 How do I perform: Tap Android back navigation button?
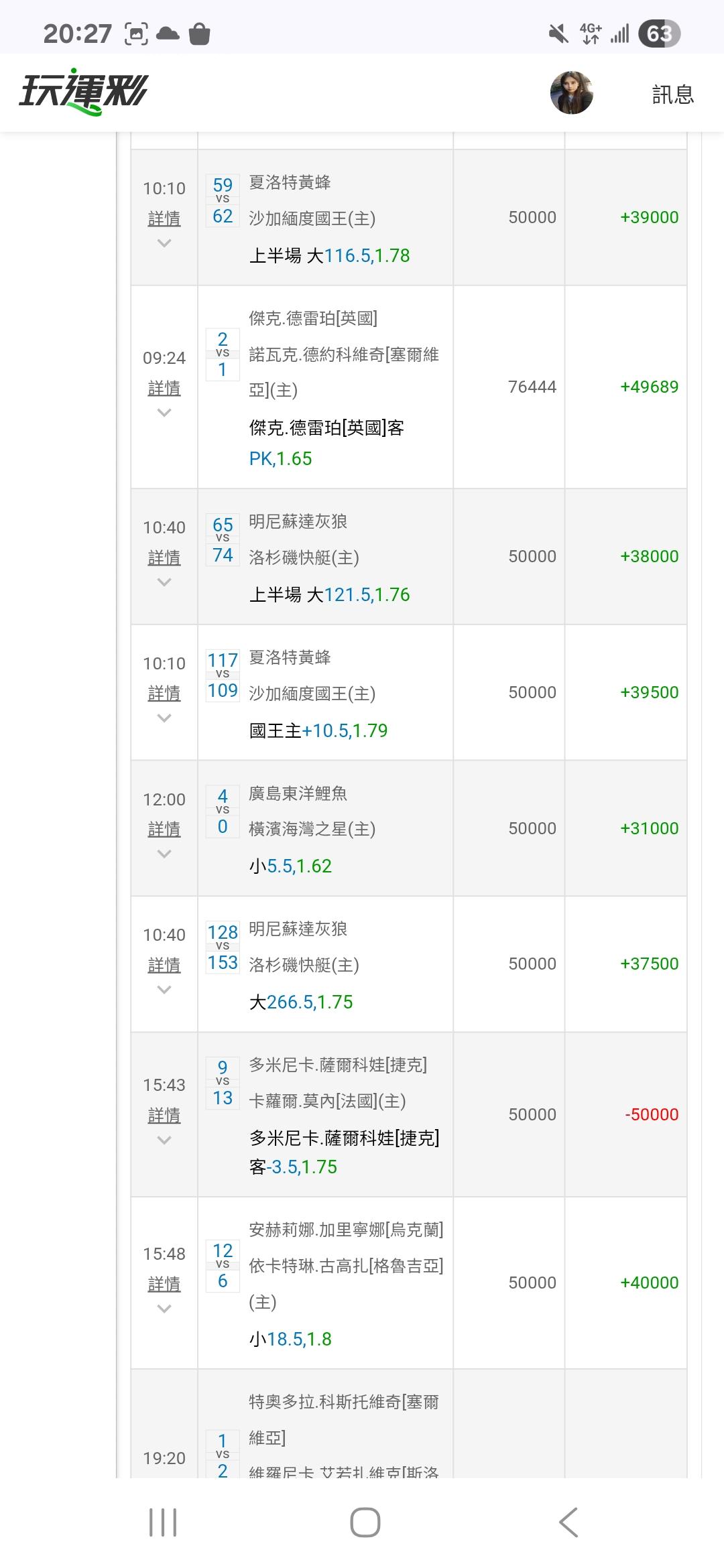tap(568, 1522)
